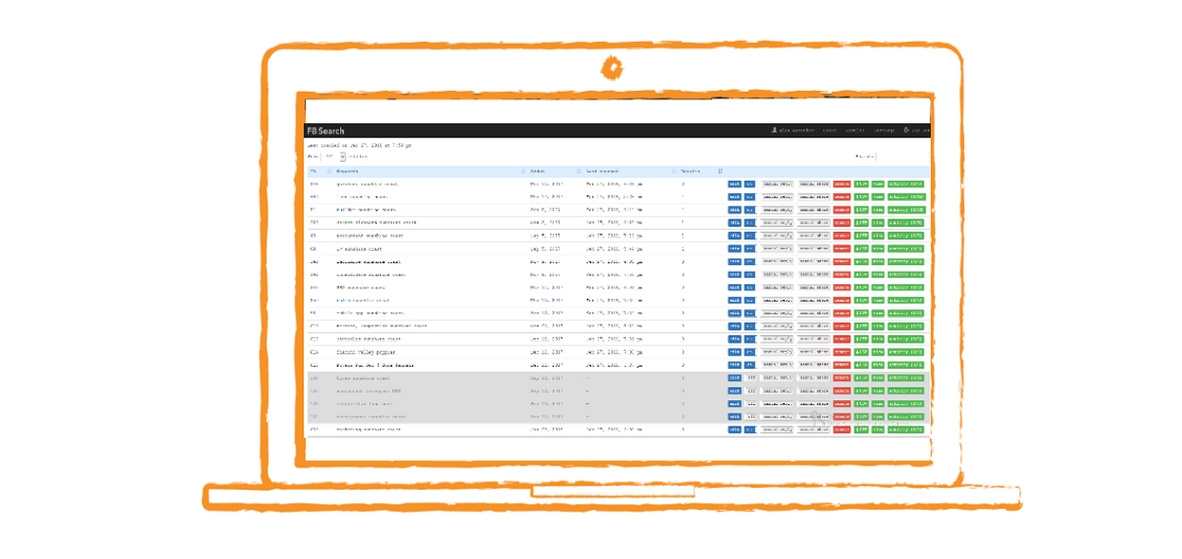Enable the white Off switch in the first grayed row
This screenshot has height=559, width=1182.
click(x=750, y=378)
